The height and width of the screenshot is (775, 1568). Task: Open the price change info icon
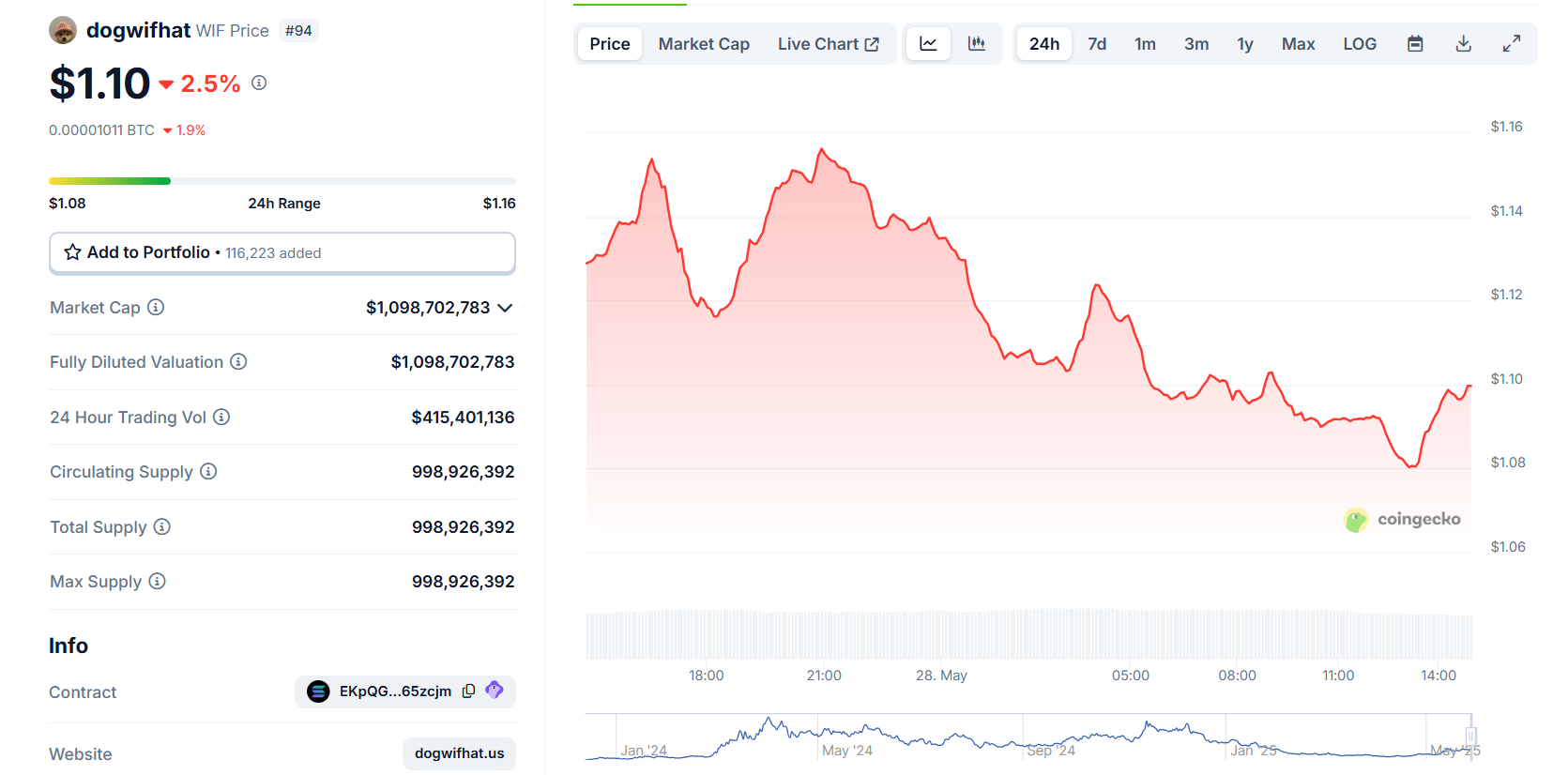coord(259,83)
